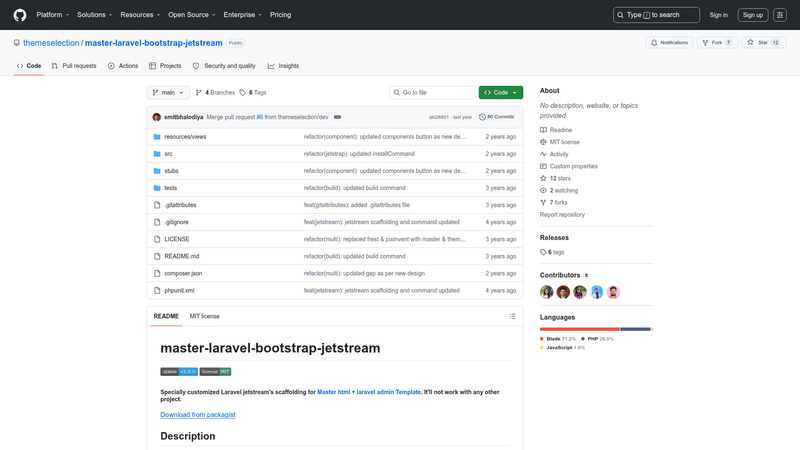Screen dimensions: 800x450
Task: Open 6 tags under Releases
Action: pyautogui.click(x=552, y=252)
